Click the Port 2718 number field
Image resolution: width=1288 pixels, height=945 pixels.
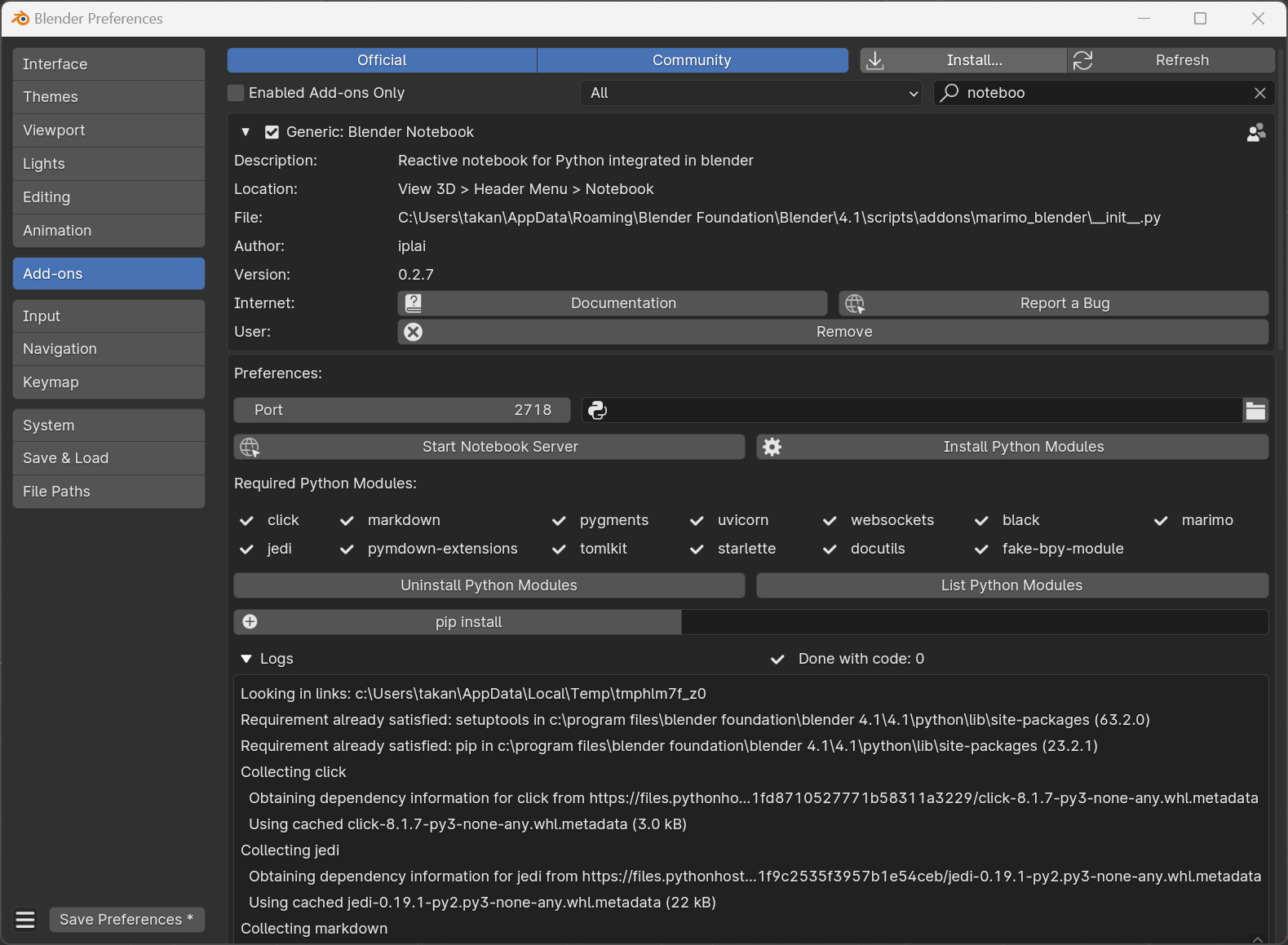(x=402, y=410)
